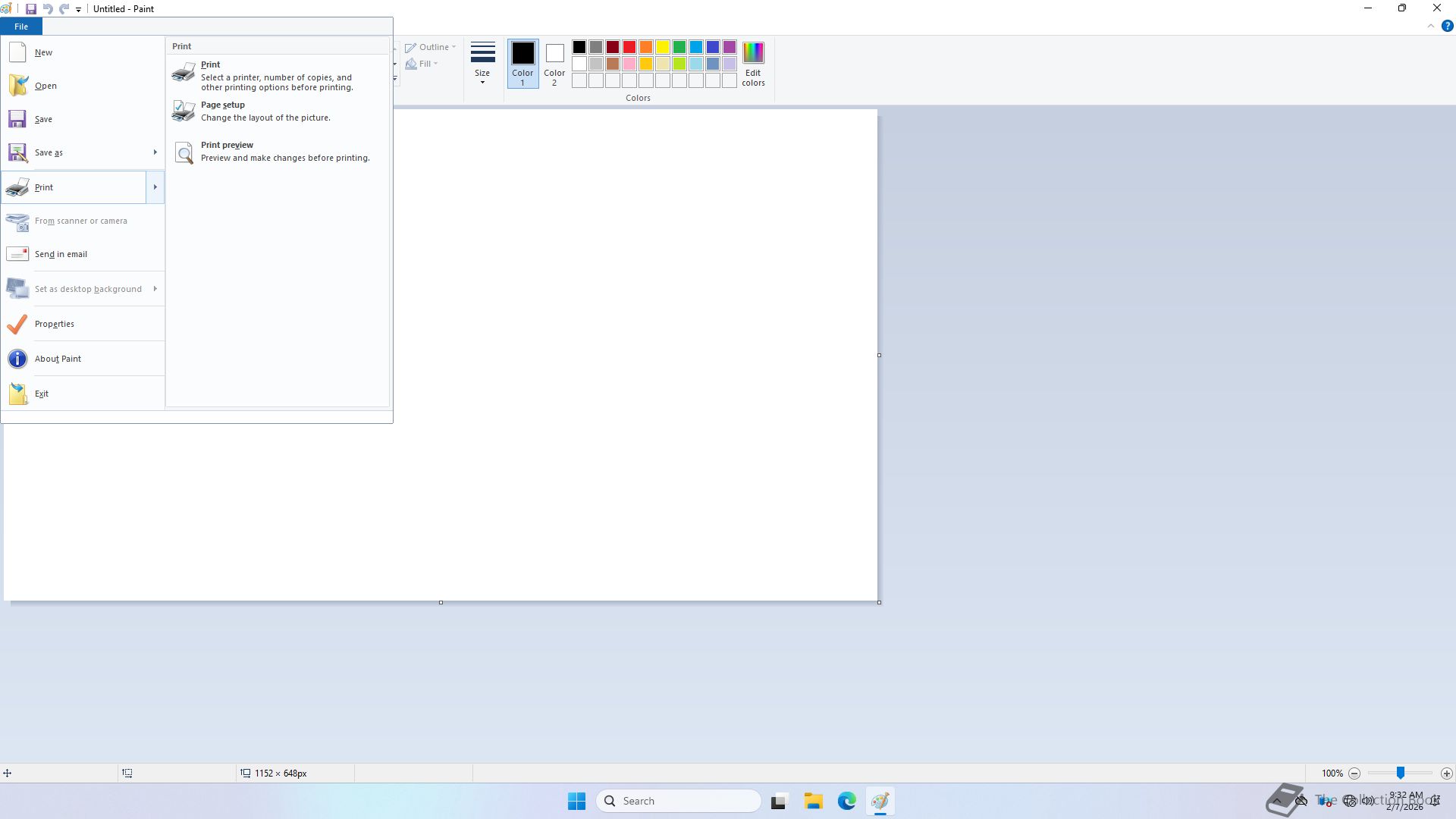Pick the red color in palette
Image resolution: width=1456 pixels, height=819 pixels.
(x=629, y=47)
